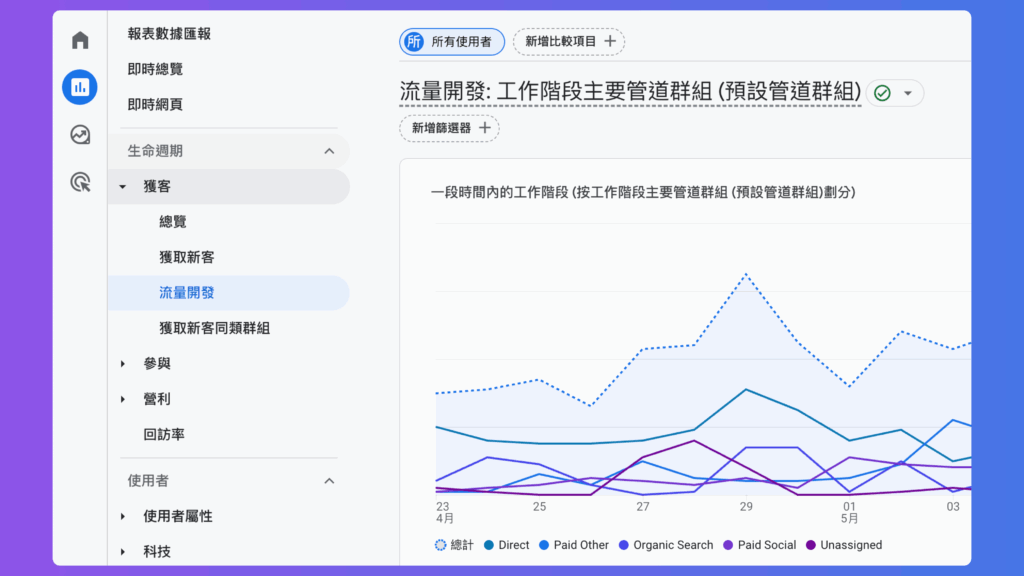Click the total line peak at 29
The width and height of the screenshot is (1024, 576).
pos(746,275)
